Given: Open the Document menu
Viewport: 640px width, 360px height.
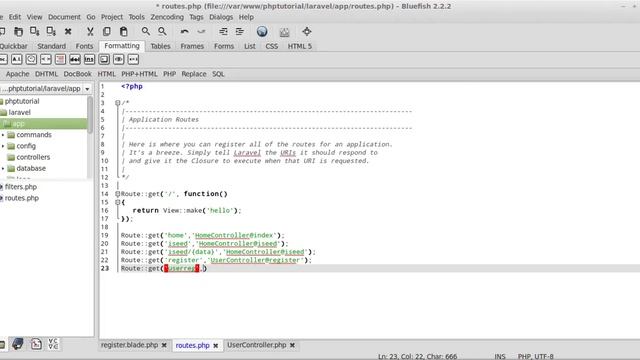Looking at the screenshot, I should click(64, 17).
